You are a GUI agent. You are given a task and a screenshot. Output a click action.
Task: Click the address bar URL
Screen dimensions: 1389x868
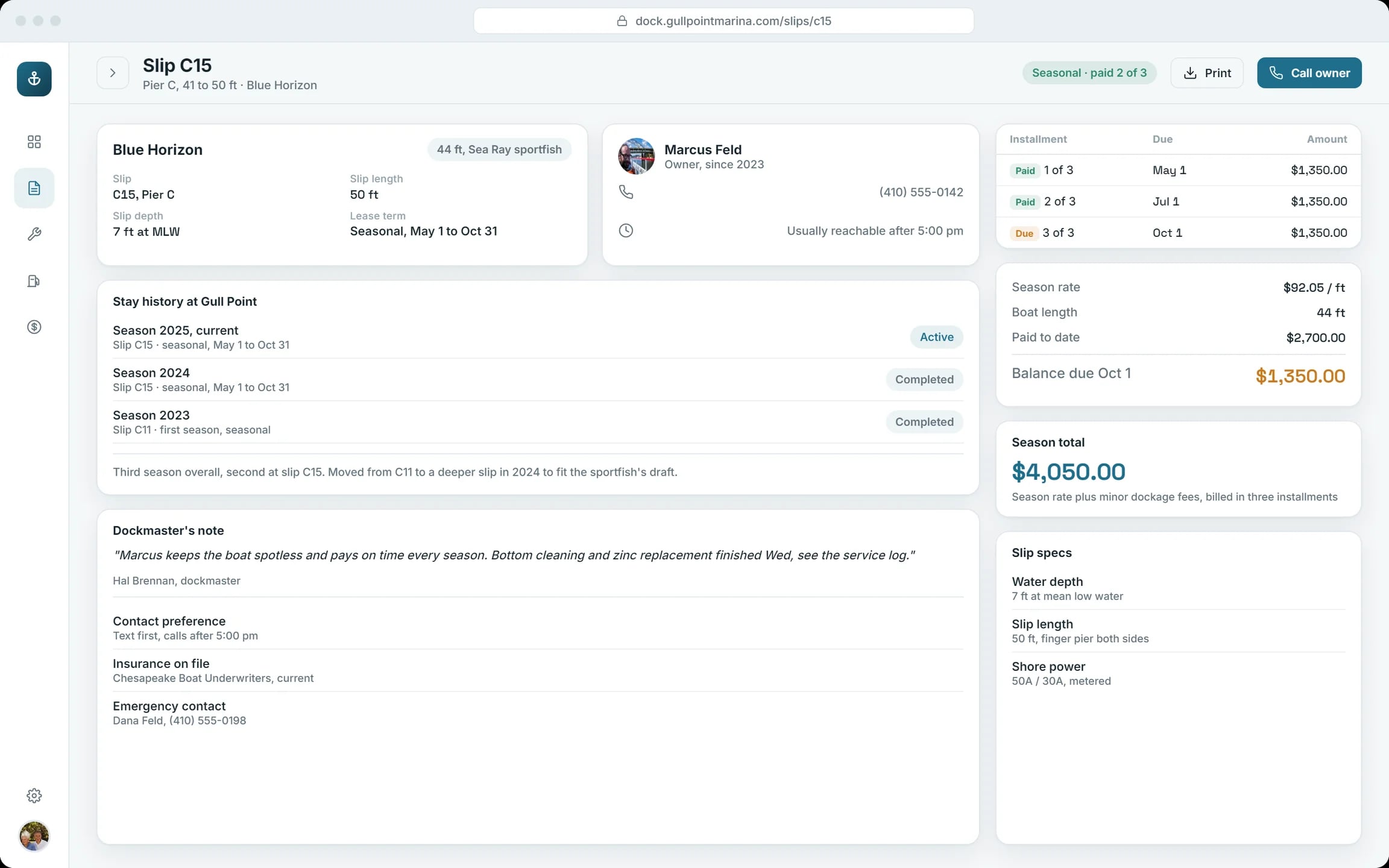[x=733, y=21]
